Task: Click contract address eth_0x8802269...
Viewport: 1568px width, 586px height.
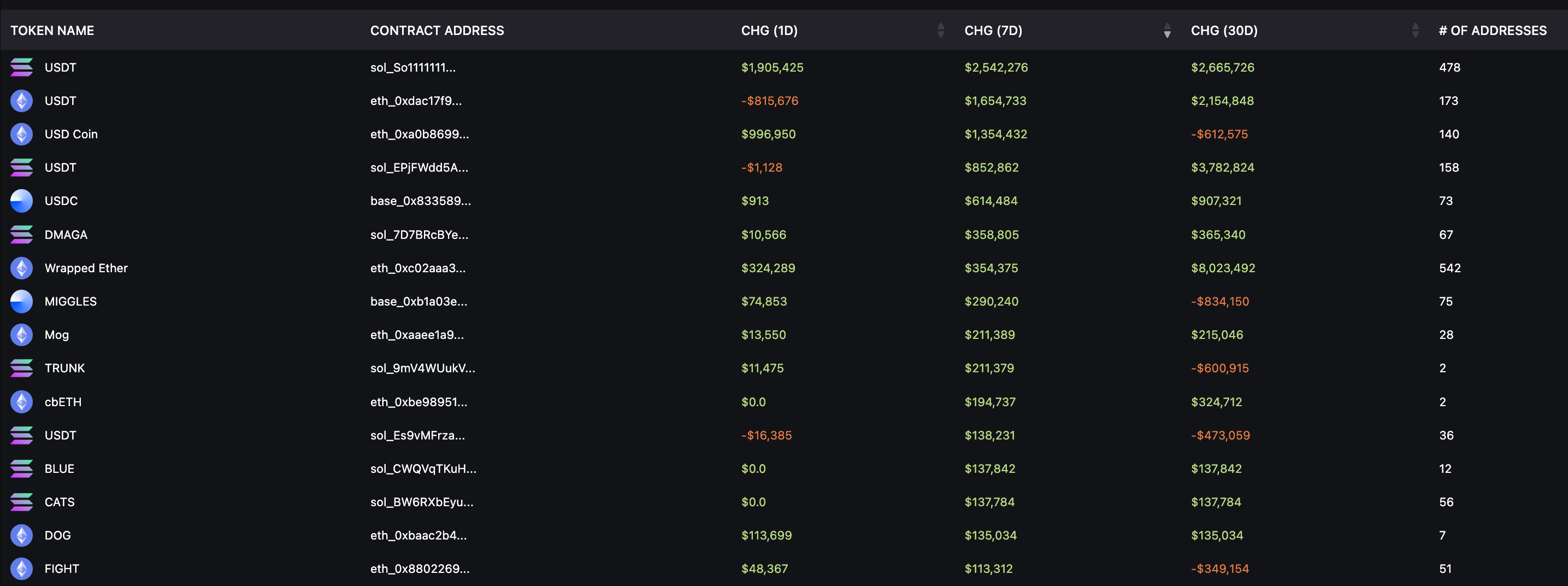Action: 420,569
